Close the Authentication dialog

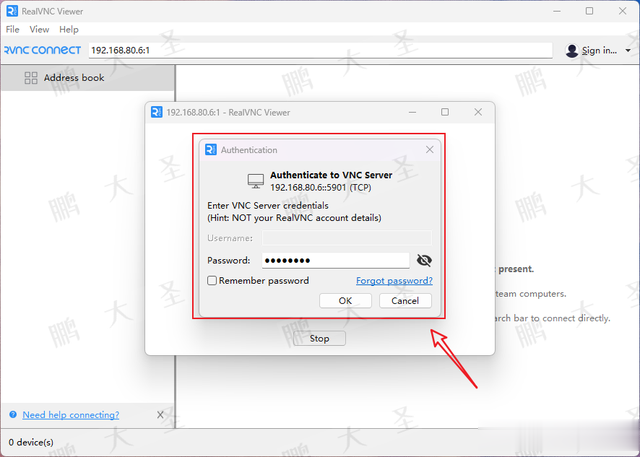pyautogui.click(x=429, y=150)
